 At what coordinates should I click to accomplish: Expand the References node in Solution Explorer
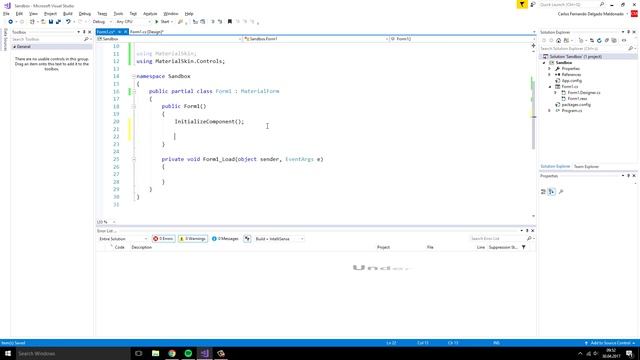[549, 75]
